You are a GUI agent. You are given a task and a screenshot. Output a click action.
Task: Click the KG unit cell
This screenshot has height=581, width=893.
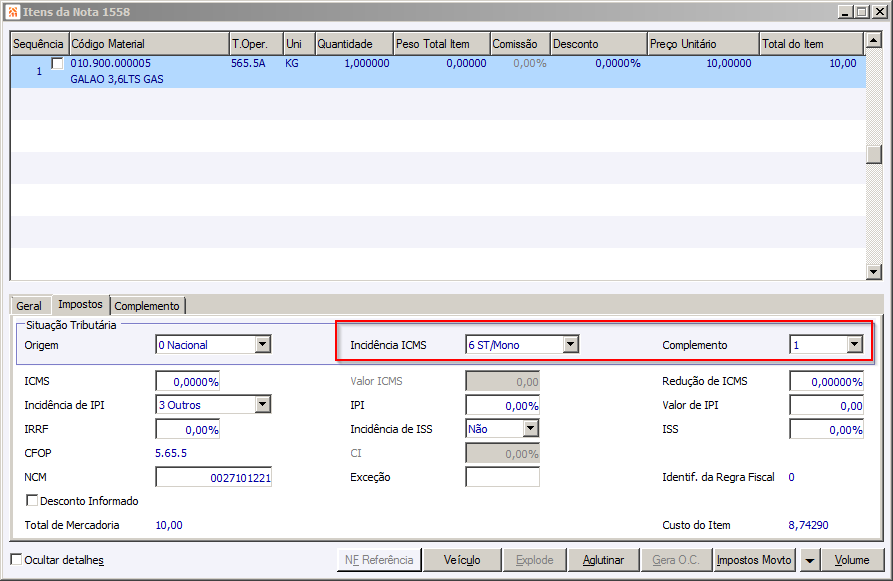pyautogui.click(x=292, y=63)
